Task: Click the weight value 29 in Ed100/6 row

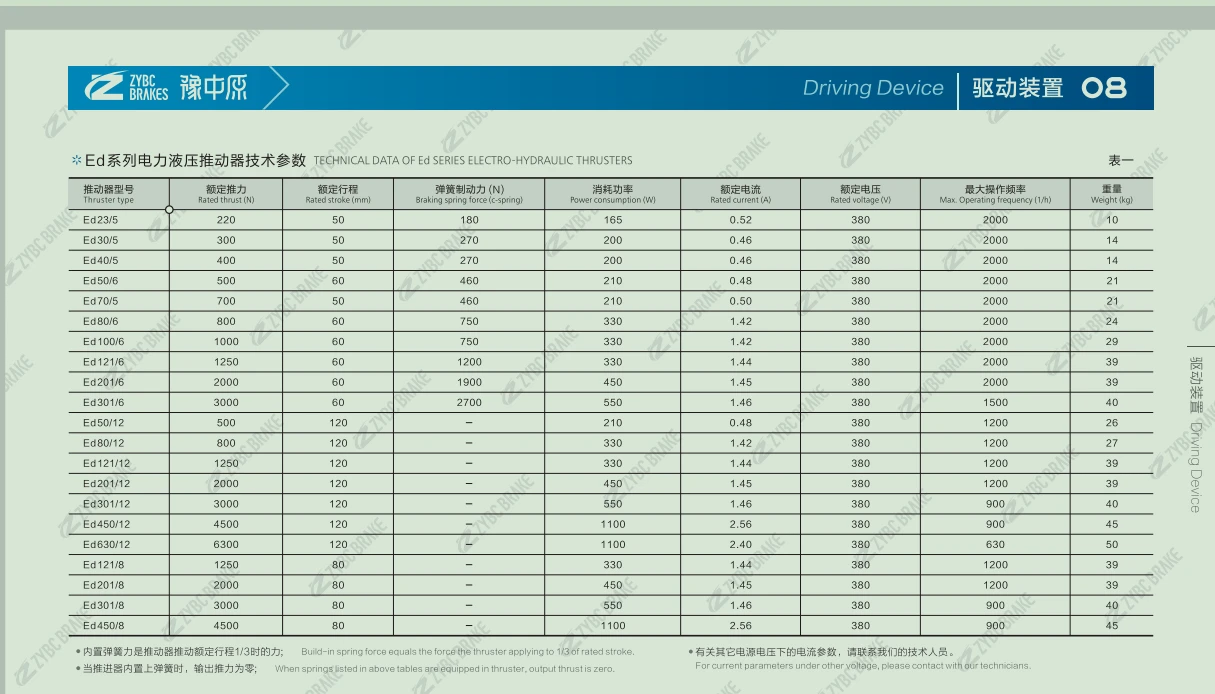Action: [x=1112, y=342]
